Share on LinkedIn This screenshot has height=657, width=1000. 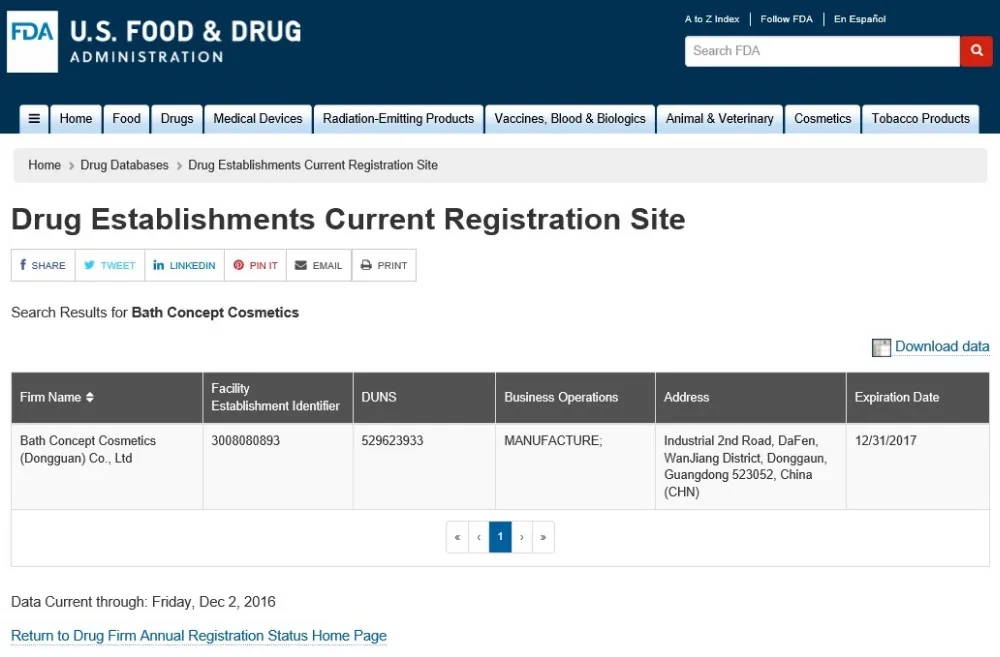(184, 265)
